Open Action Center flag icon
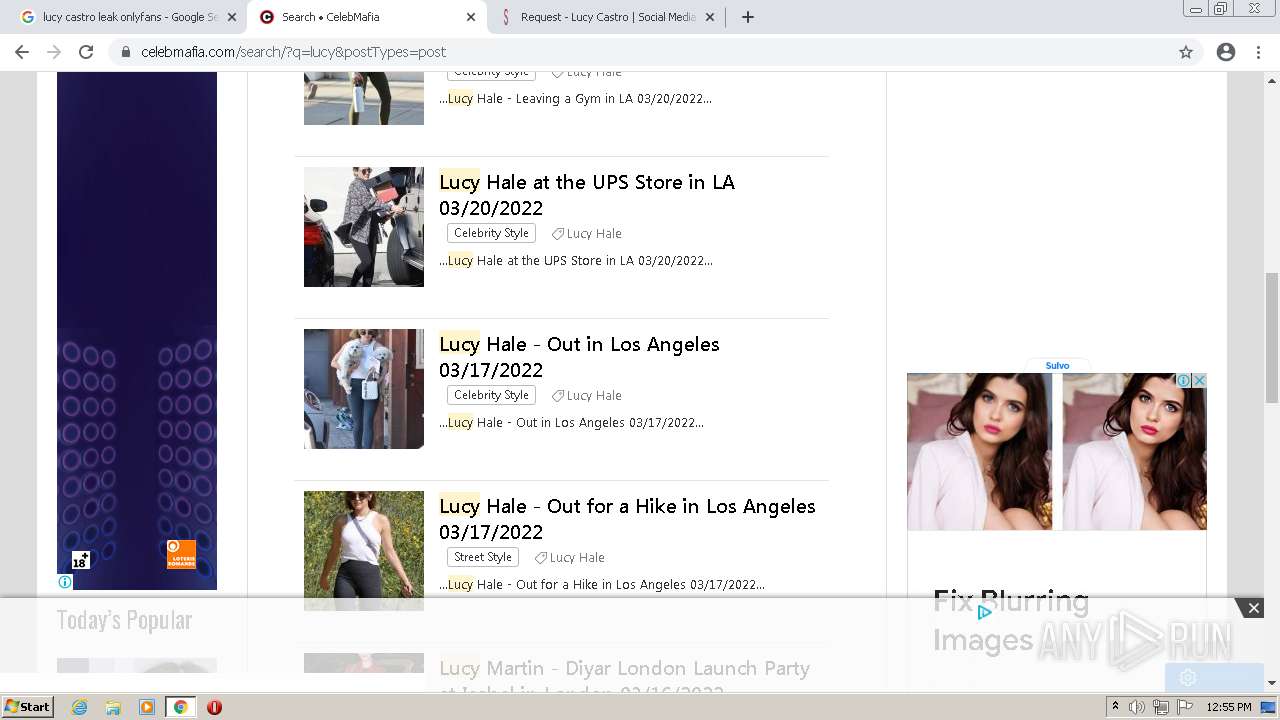The height and width of the screenshot is (720, 1280). 1185,707
